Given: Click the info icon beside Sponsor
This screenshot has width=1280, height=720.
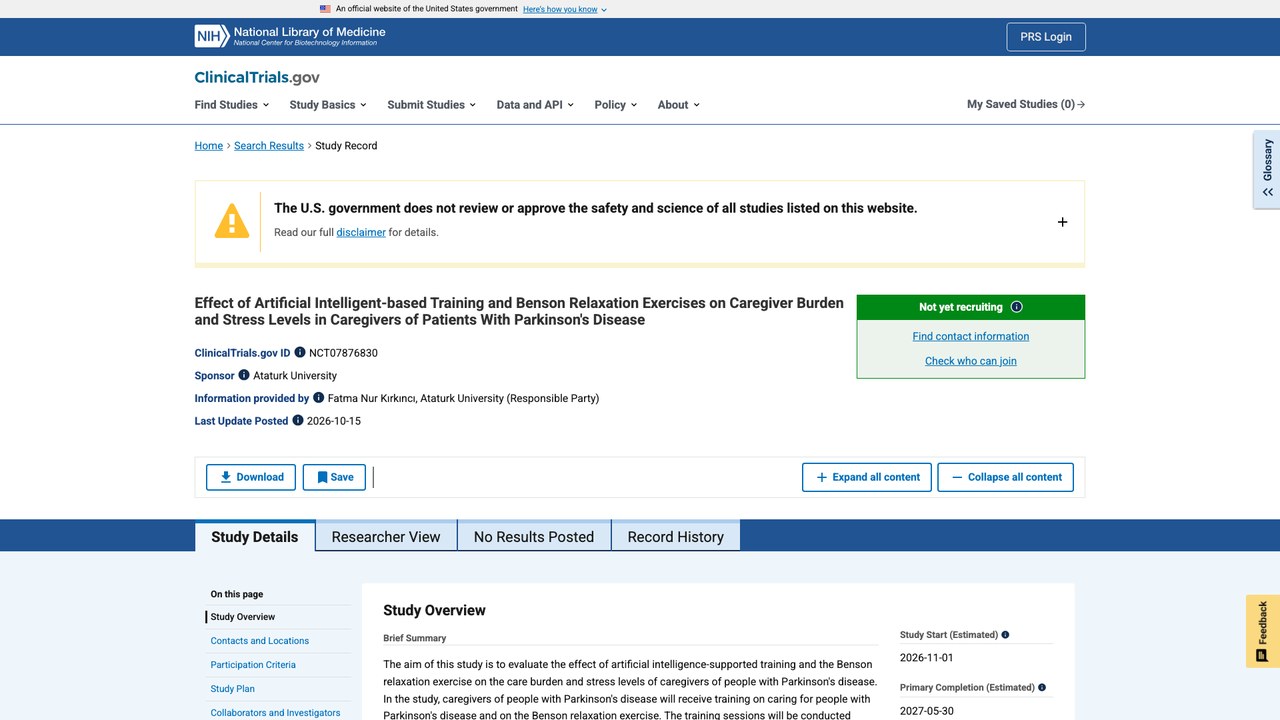Looking at the screenshot, I should coord(244,375).
